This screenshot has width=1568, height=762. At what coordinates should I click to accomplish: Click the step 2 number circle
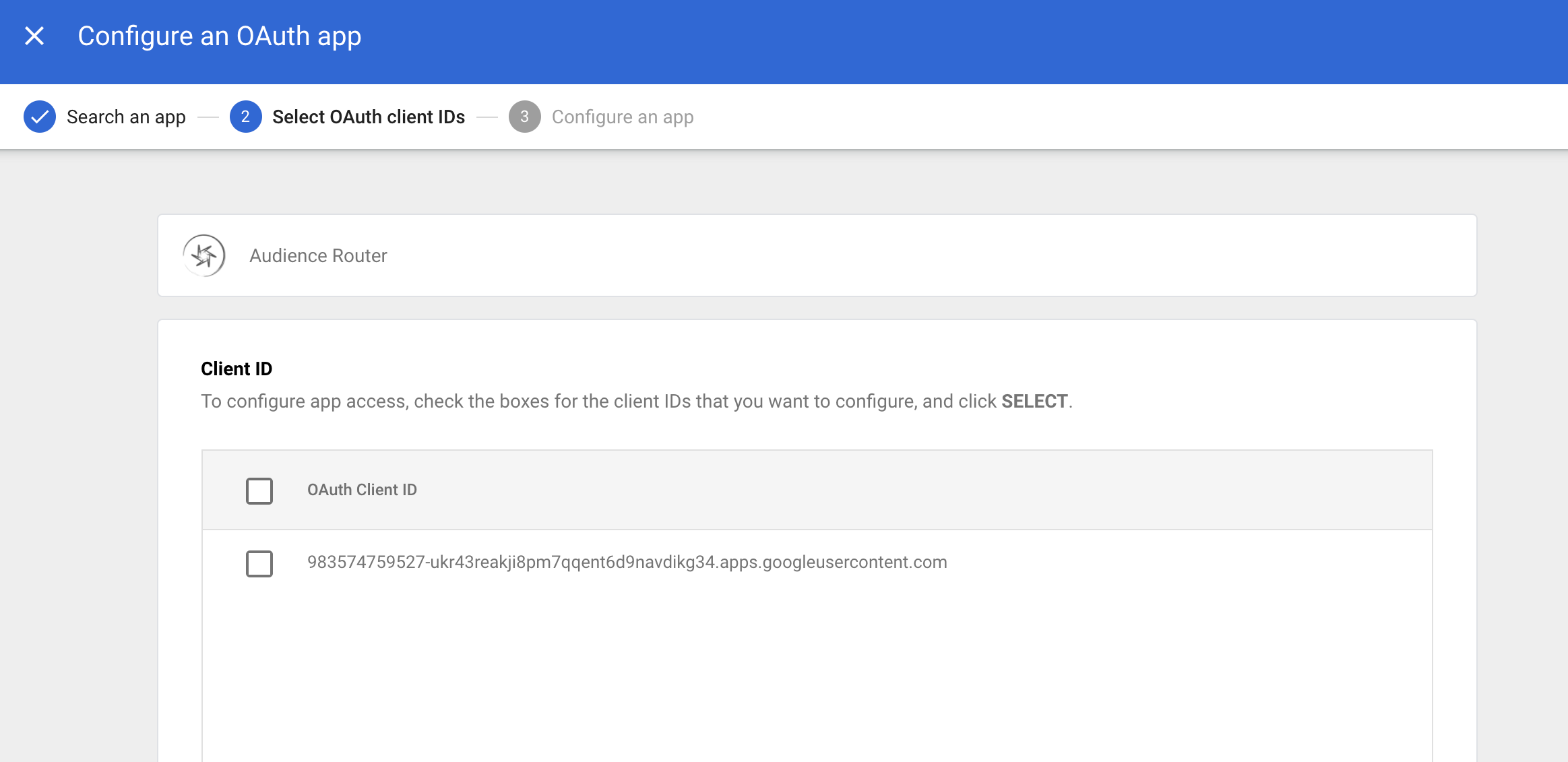pos(245,117)
